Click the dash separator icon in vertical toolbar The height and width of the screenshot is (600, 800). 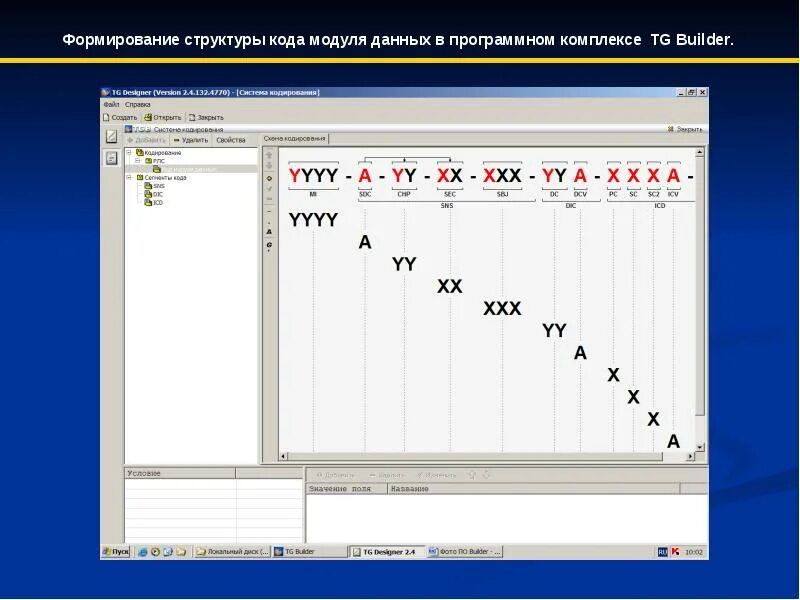click(269, 211)
